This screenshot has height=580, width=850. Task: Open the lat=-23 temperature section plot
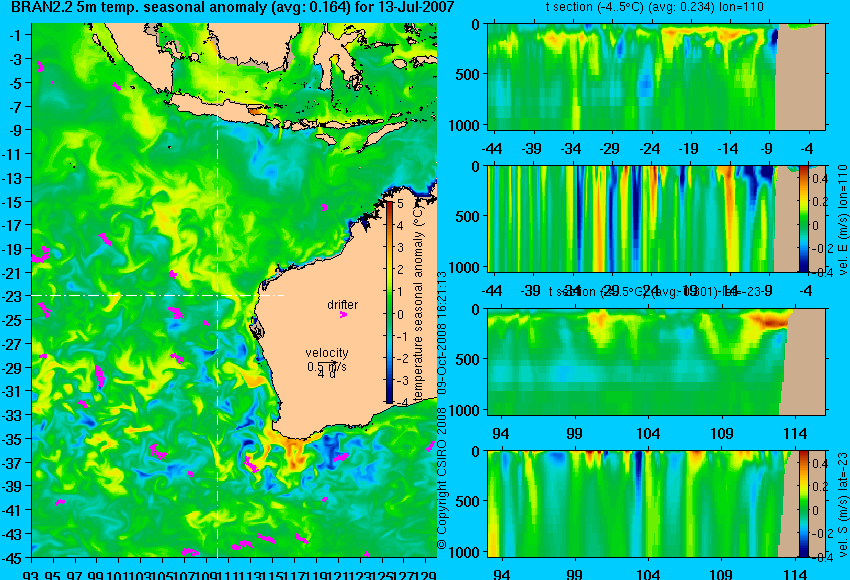pos(656,362)
